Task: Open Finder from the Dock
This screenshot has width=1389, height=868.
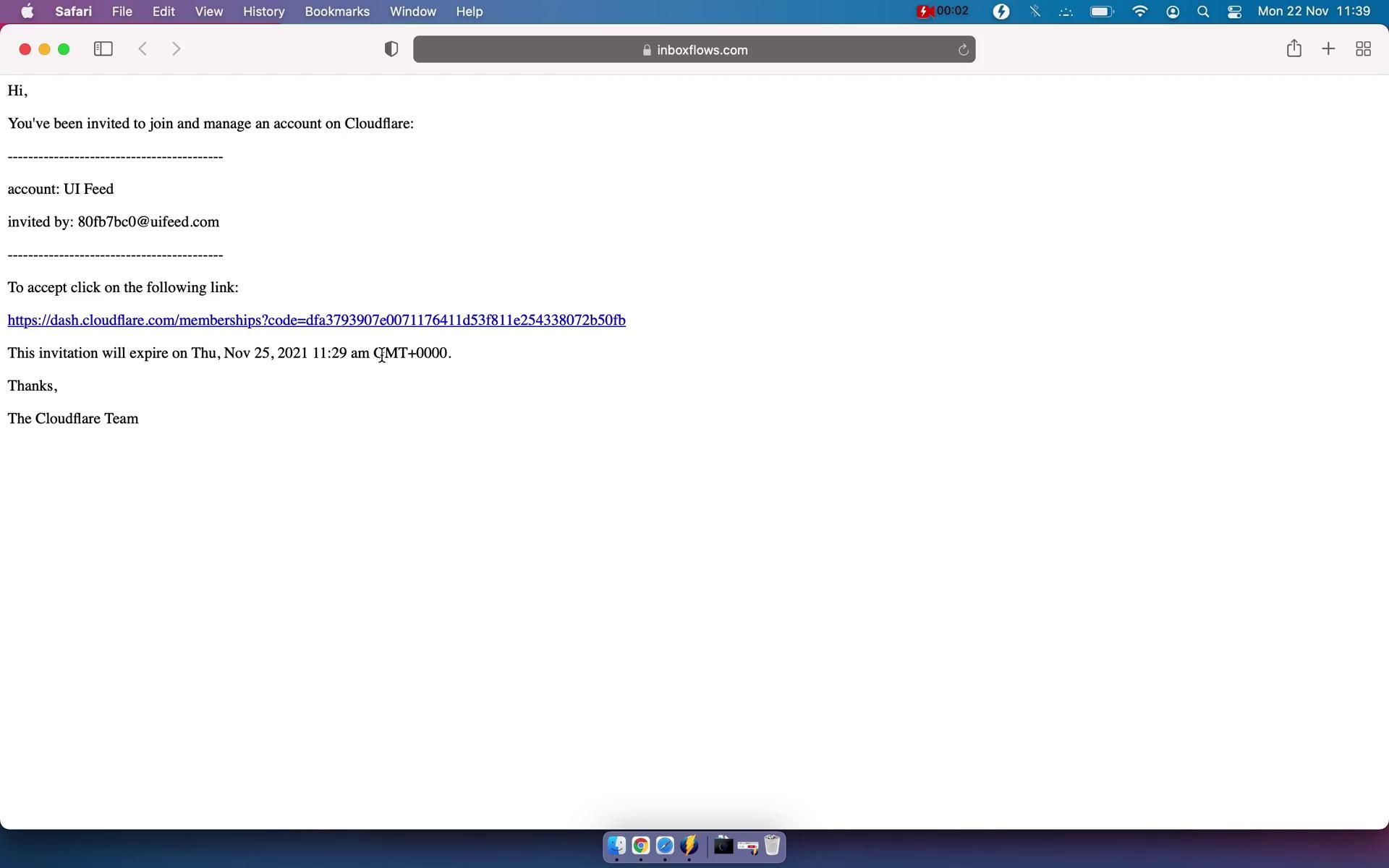Action: click(x=616, y=846)
